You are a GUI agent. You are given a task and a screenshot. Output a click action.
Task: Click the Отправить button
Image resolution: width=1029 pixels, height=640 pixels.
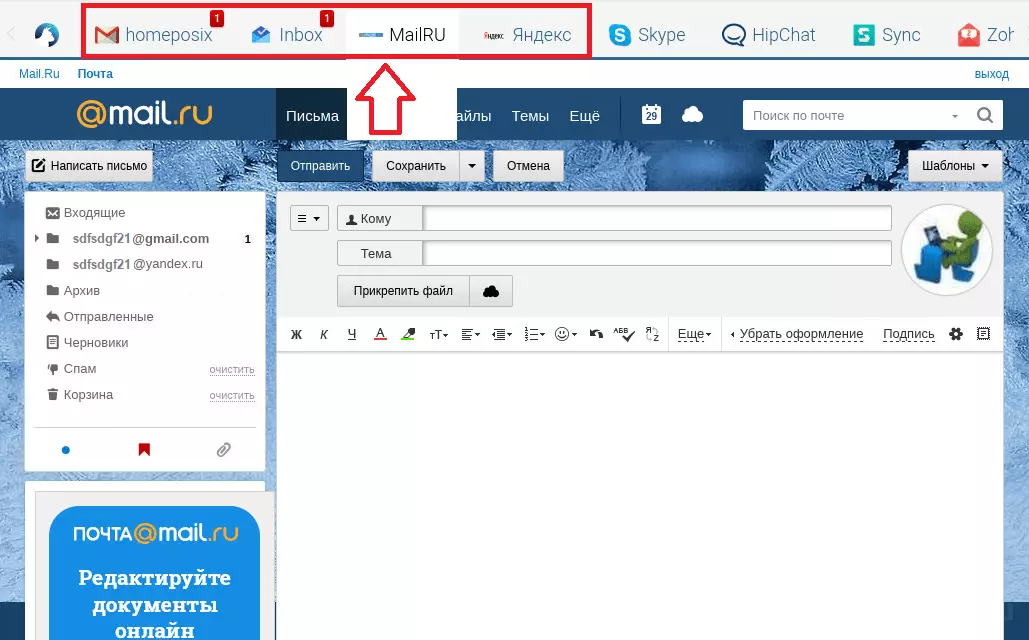click(320, 165)
